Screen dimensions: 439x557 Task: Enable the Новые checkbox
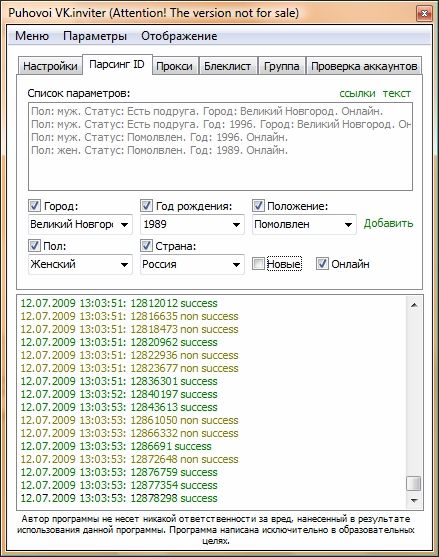(258, 264)
